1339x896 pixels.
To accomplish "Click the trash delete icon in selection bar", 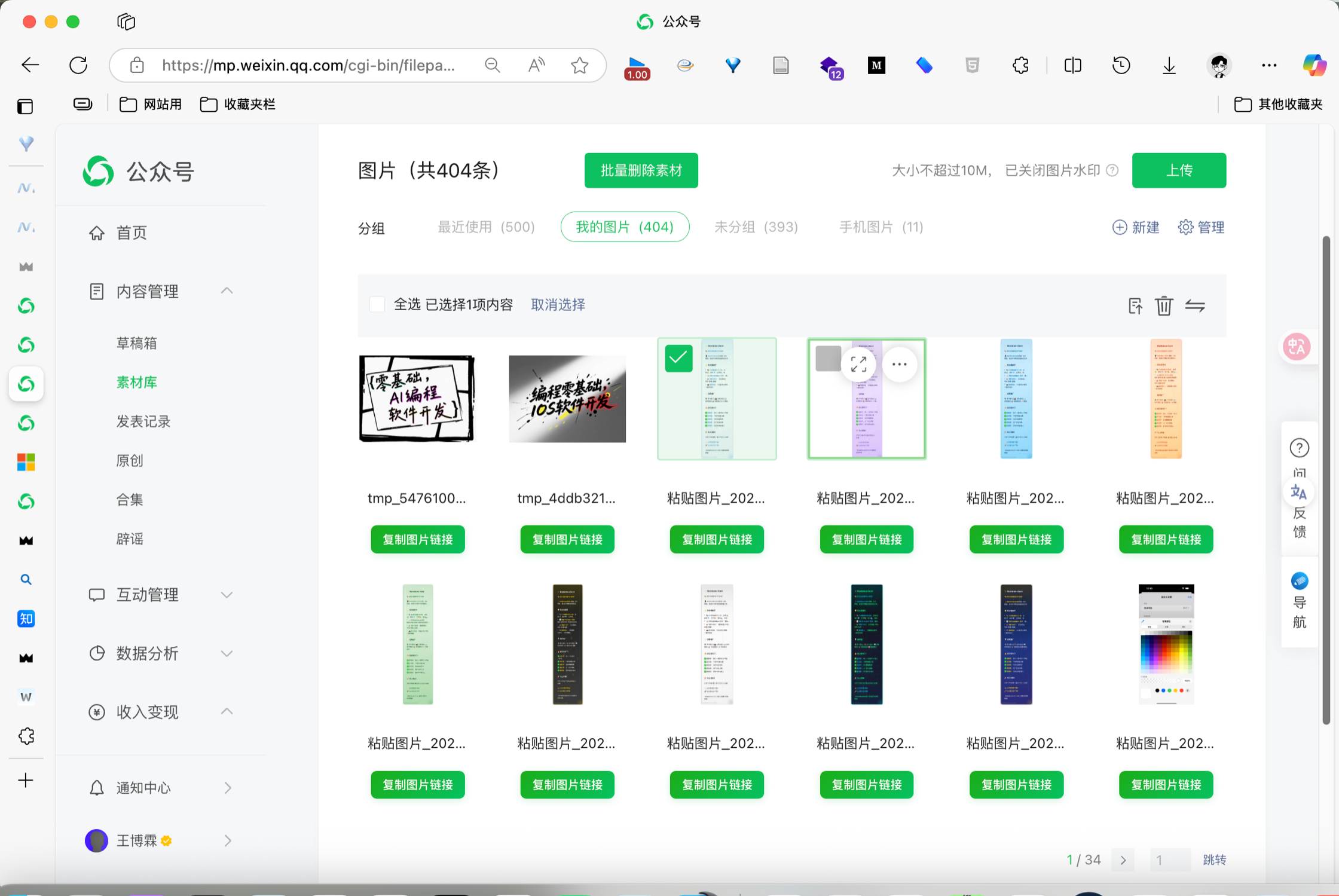I will click(x=1163, y=306).
